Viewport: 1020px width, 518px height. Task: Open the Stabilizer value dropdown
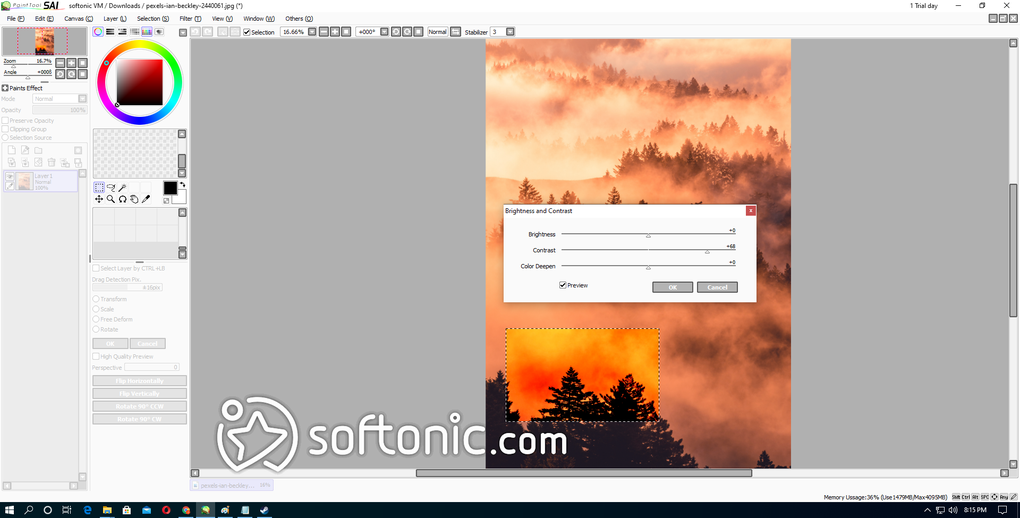tap(510, 31)
